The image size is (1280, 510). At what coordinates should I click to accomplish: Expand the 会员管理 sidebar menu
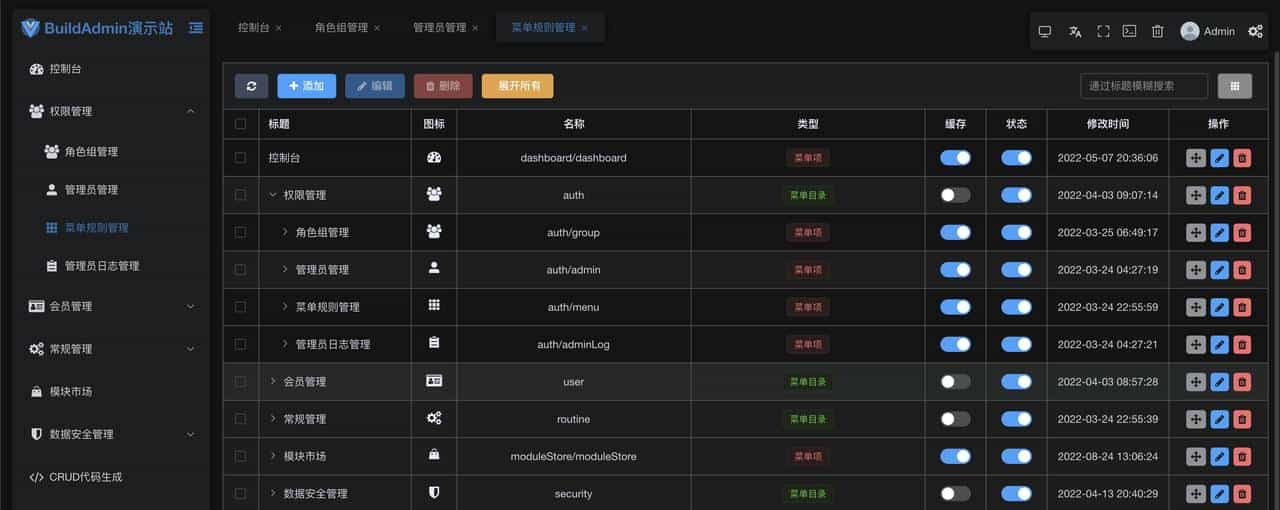pos(190,307)
